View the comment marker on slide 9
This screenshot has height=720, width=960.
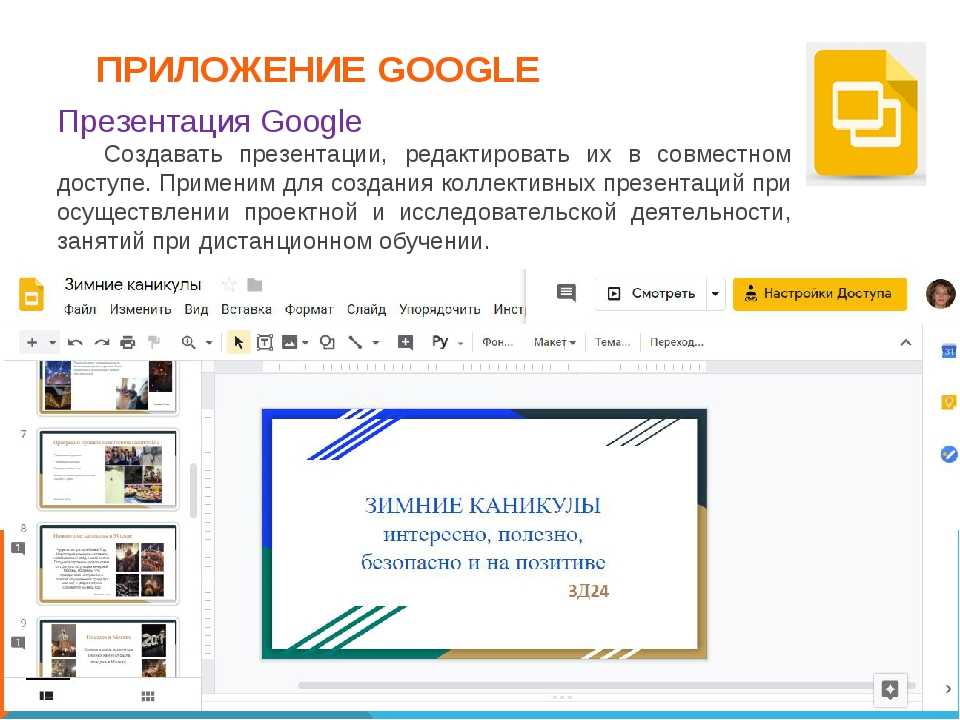click(18, 643)
